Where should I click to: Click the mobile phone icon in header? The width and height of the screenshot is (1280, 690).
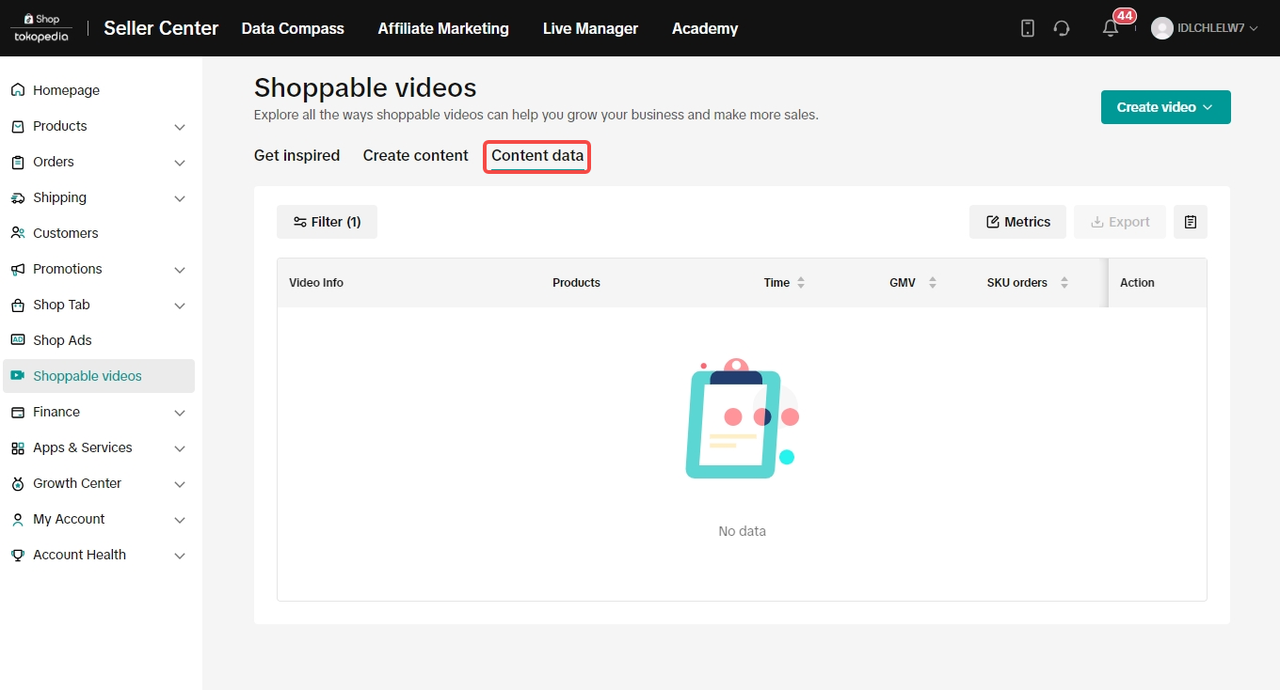pyautogui.click(x=1027, y=28)
